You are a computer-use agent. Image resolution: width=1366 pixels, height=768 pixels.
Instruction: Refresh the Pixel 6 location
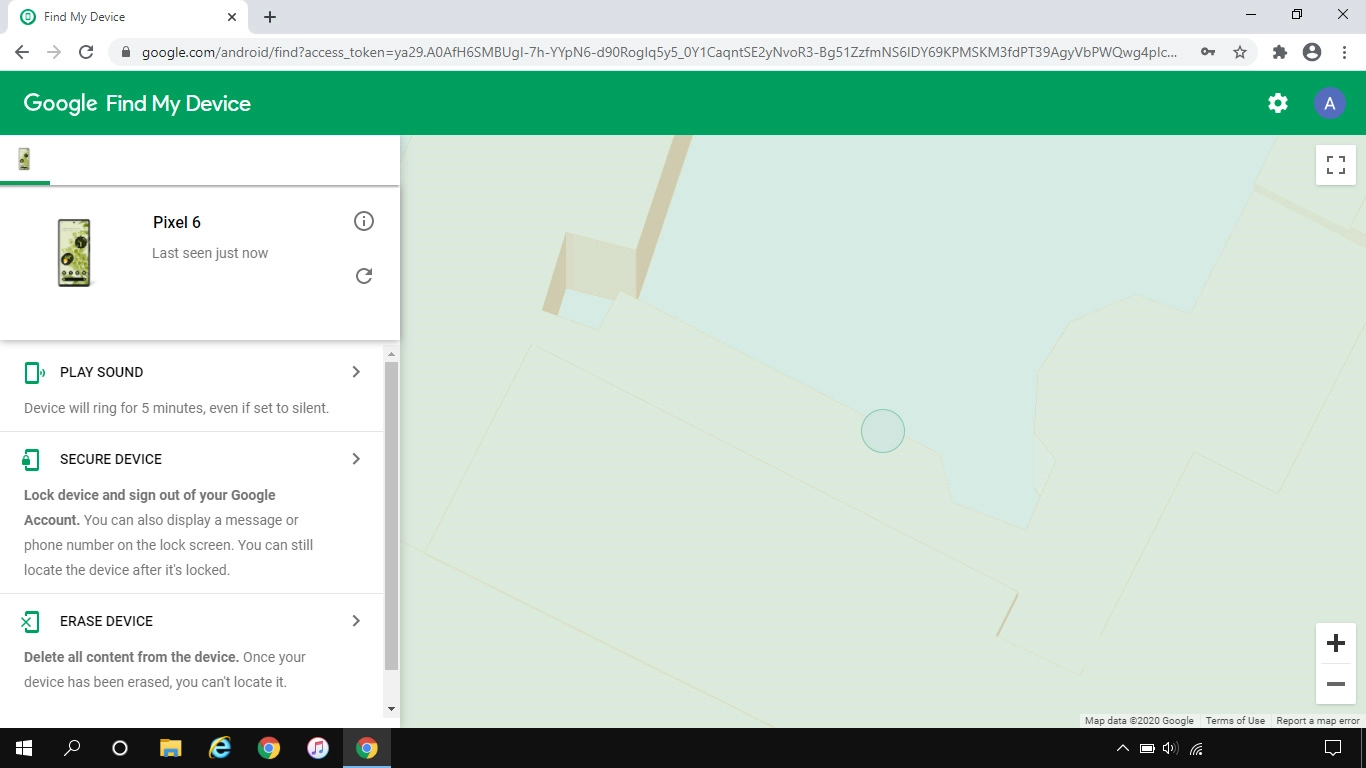[x=364, y=276]
